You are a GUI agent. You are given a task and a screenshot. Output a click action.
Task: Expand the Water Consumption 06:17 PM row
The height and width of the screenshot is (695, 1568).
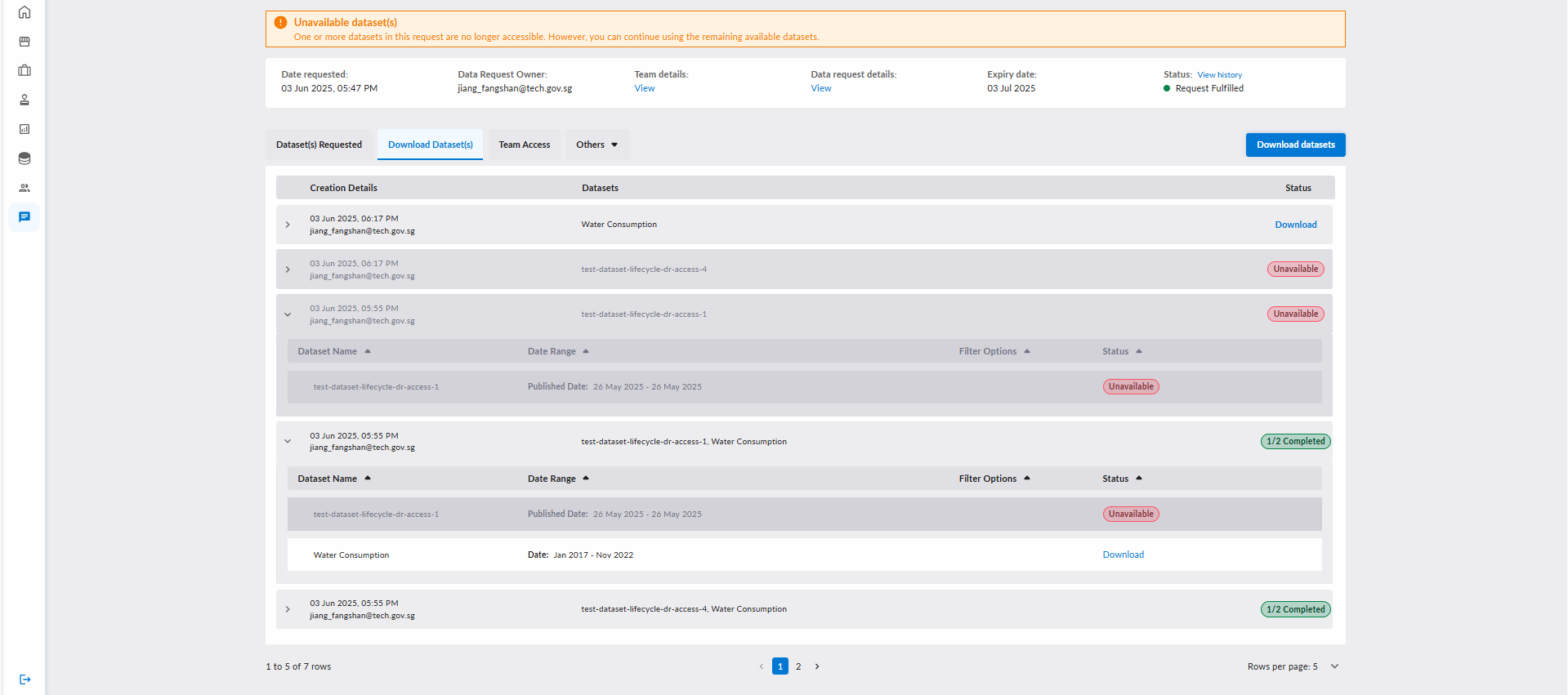coord(288,225)
